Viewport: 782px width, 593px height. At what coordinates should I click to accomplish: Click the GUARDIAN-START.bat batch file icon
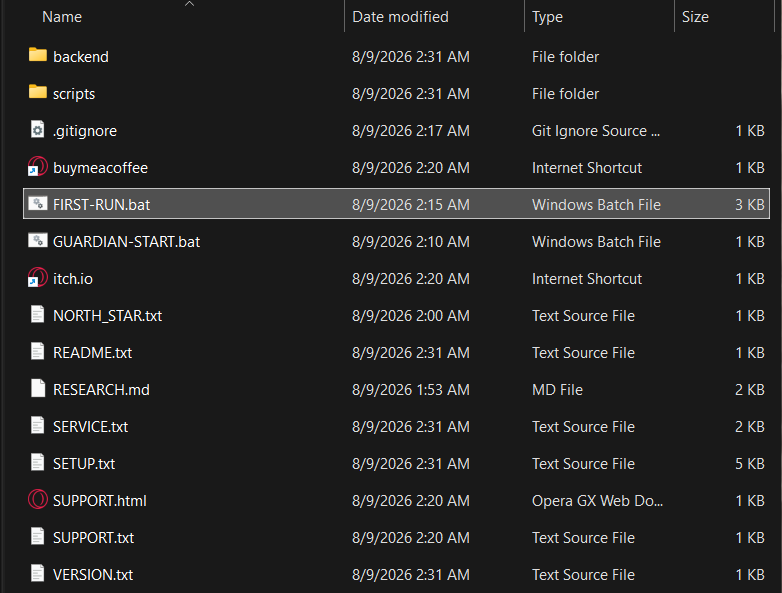38,240
